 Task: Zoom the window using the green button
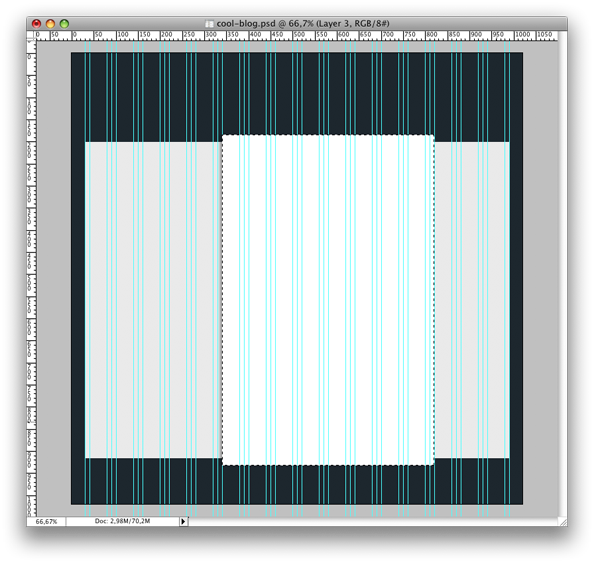[64, 24]
